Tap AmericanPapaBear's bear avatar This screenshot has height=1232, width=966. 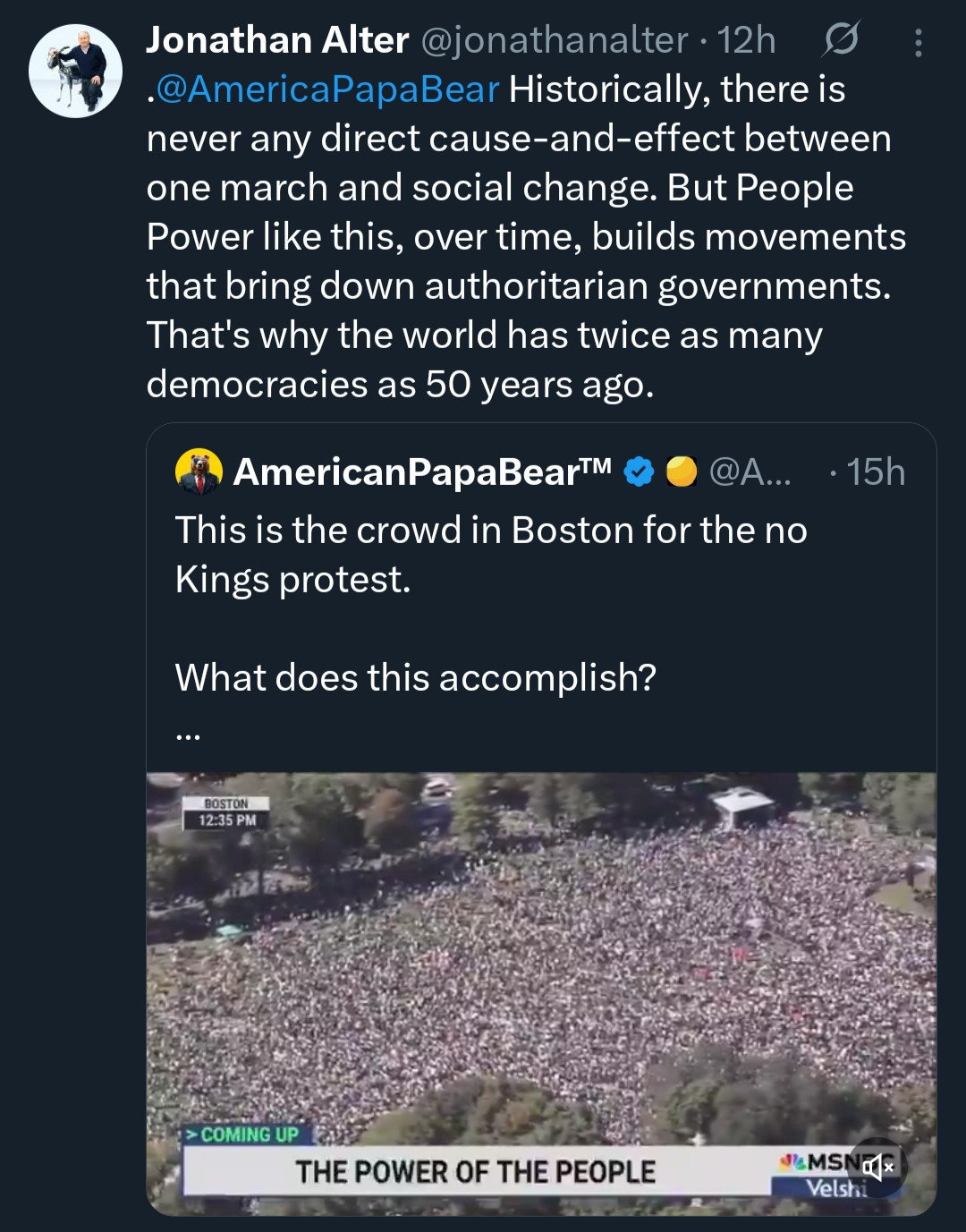[x=199, y=472]
